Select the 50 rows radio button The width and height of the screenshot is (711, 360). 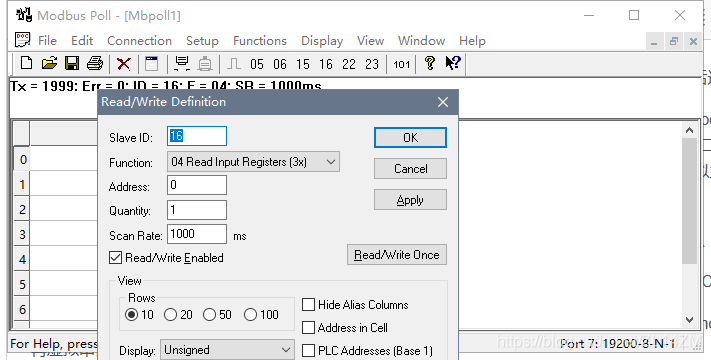(209, 315)
